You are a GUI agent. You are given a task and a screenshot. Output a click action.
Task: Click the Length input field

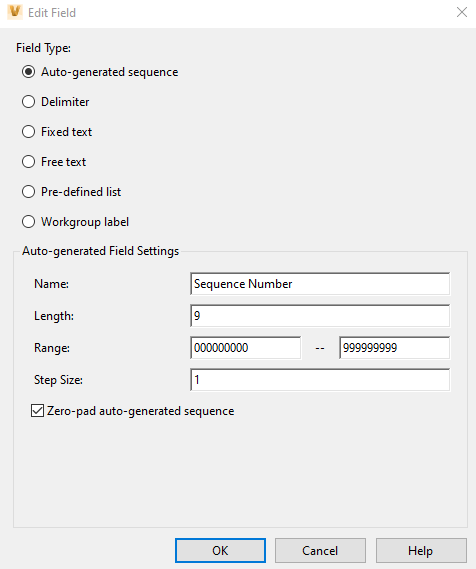(x=320, y=316)
